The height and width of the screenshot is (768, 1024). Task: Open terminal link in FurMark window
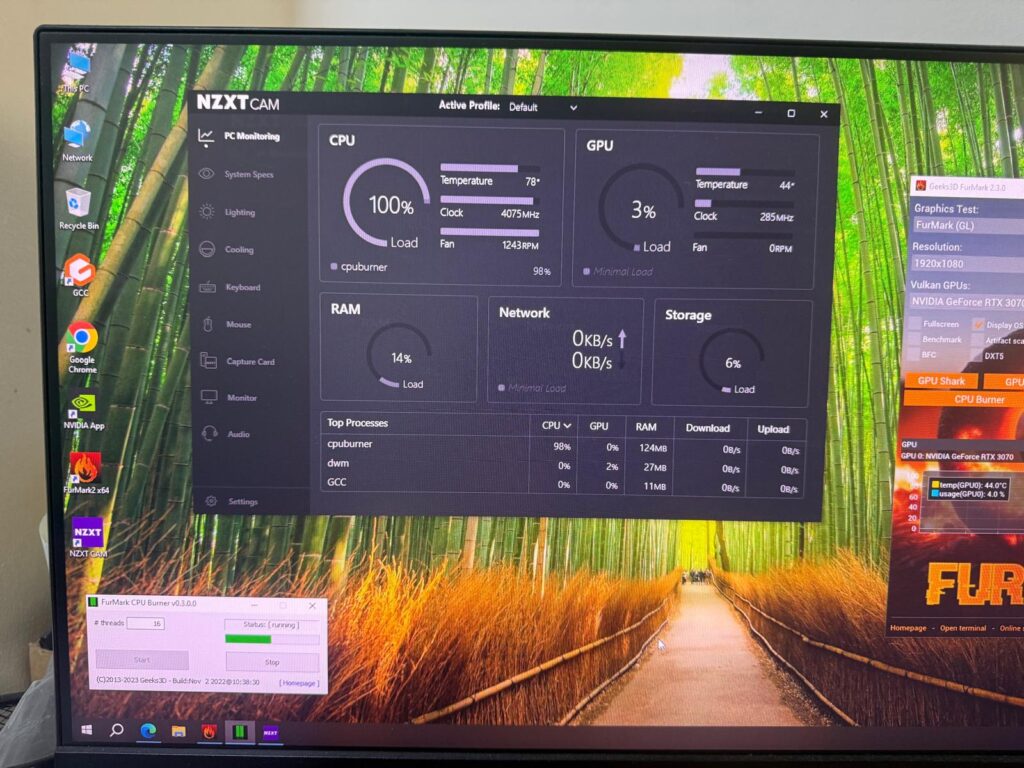coord(963,628)
